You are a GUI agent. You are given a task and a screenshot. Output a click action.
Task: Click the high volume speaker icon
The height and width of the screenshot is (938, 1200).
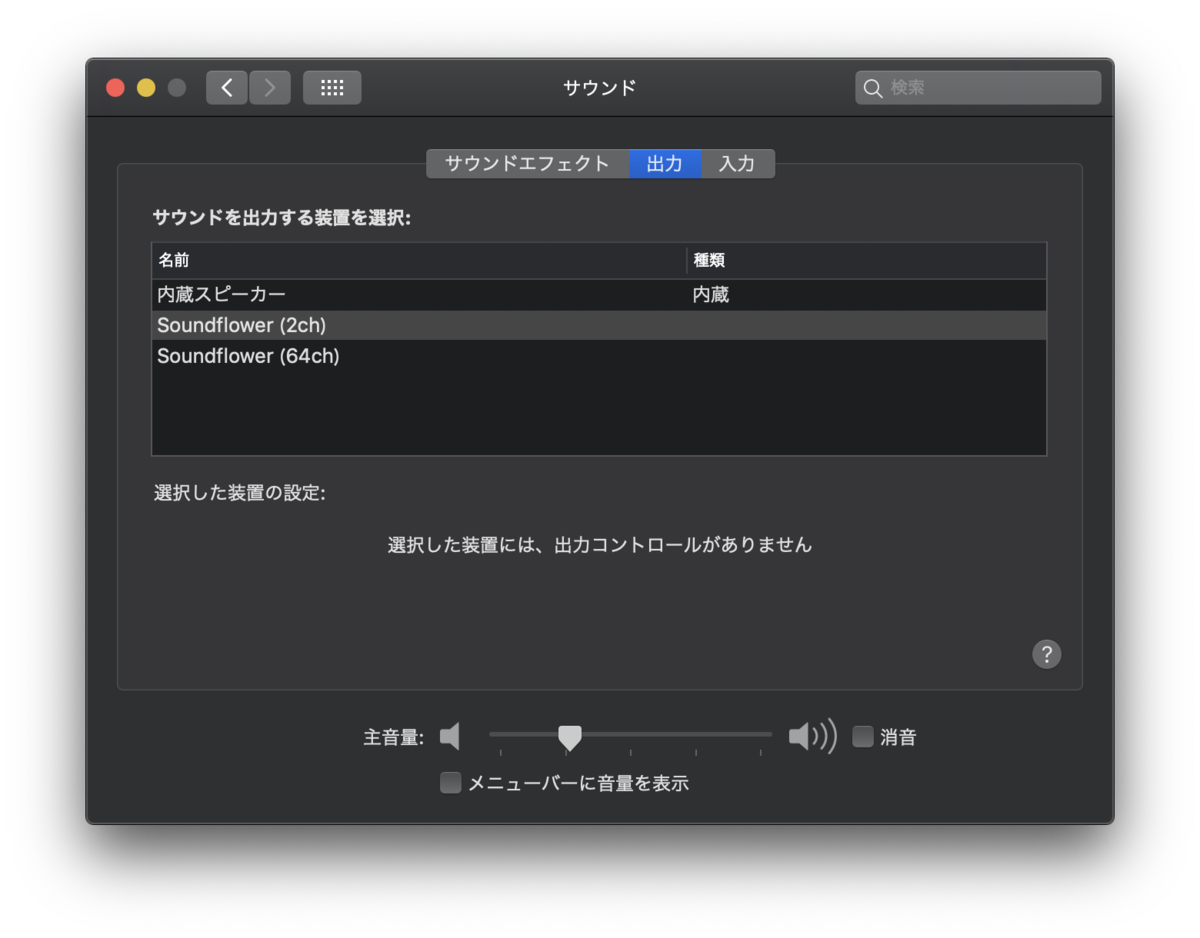click(812, 737)
